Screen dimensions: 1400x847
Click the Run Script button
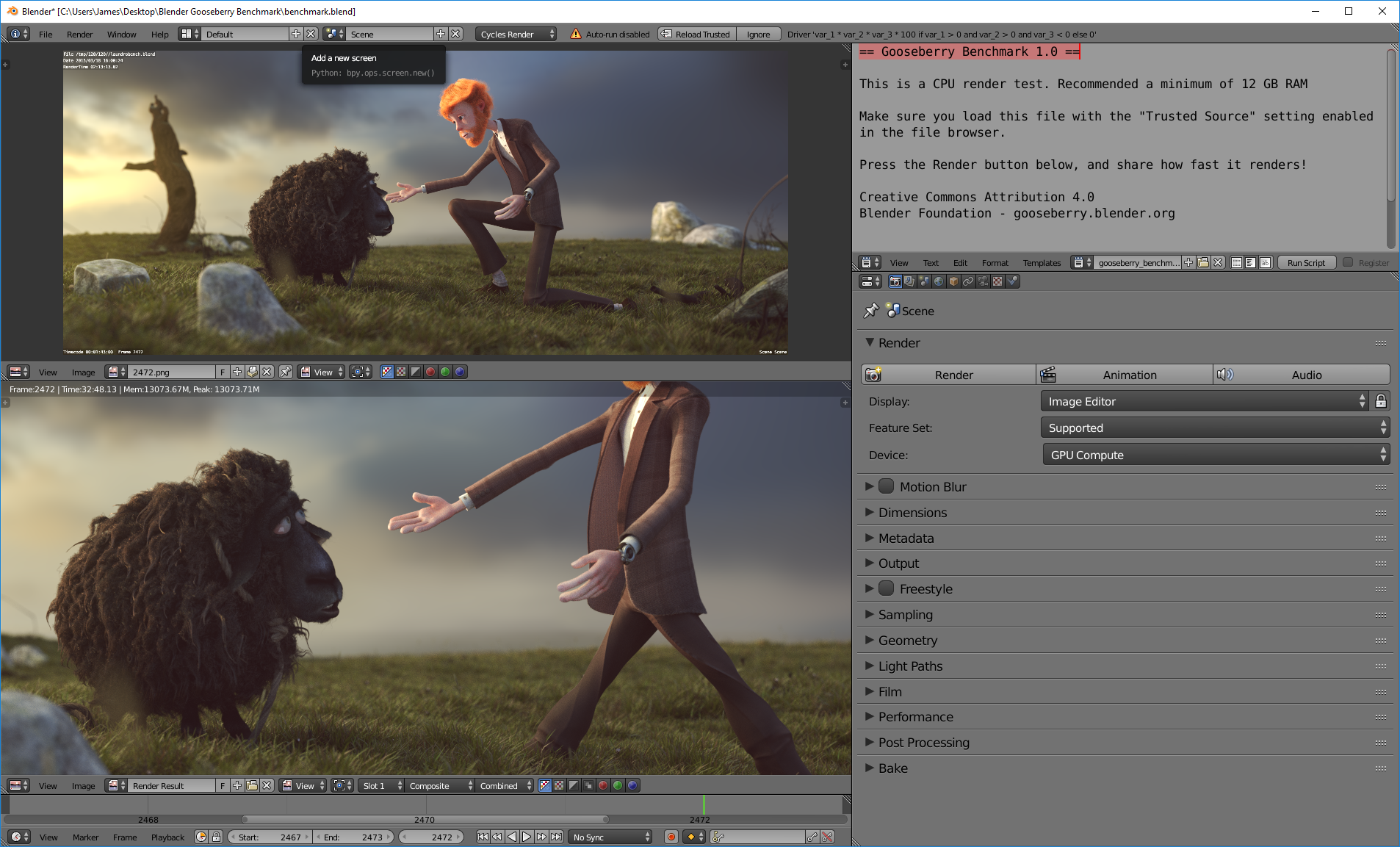[1306, 263]
